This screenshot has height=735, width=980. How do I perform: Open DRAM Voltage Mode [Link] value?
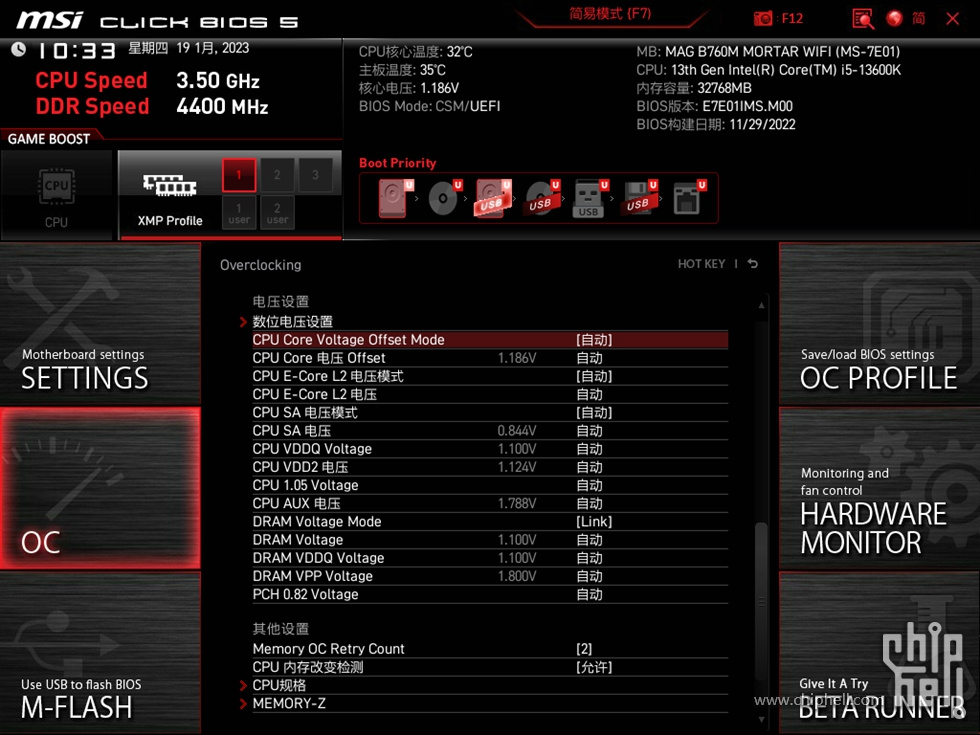click(x=594, y=521)
